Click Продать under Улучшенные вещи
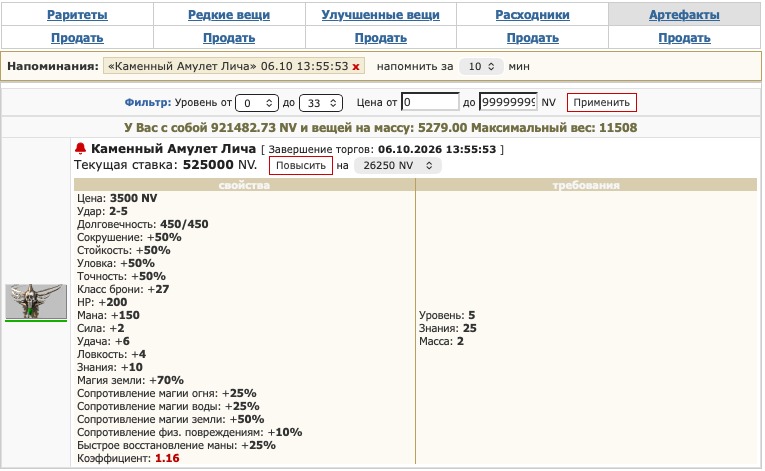This screenshot has height=471, width=765. pos(381,38)
